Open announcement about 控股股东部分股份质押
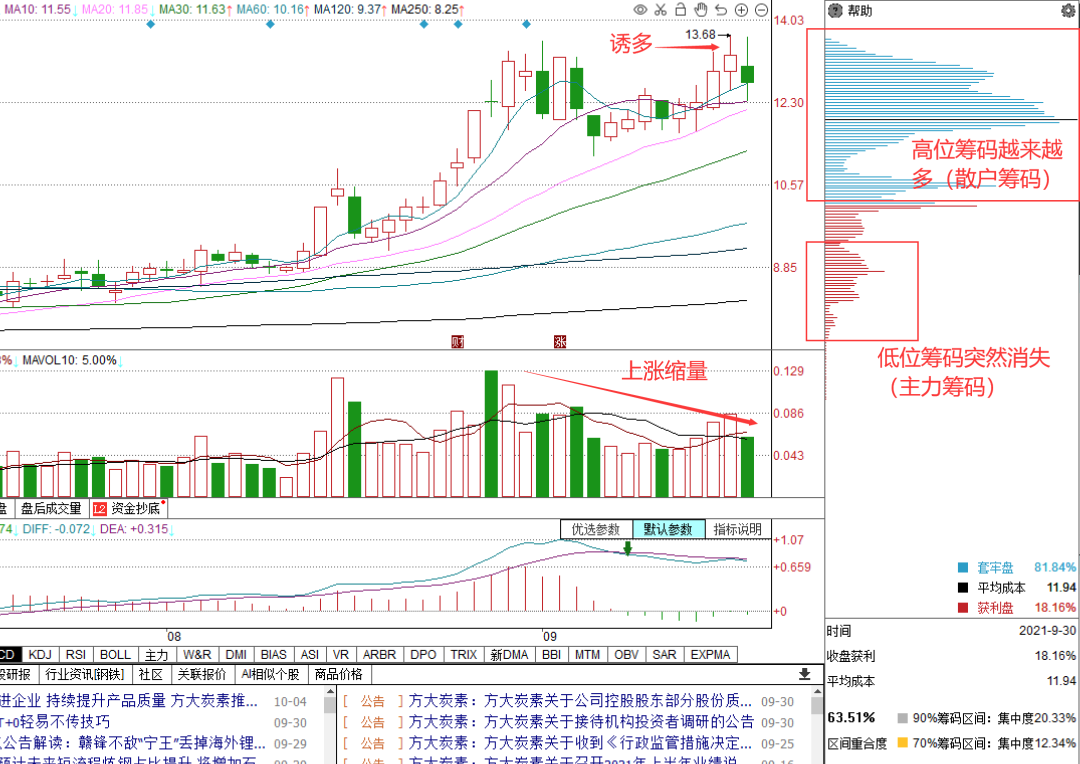This screenshot has width=1080, height=764. (x=580, y=700)
